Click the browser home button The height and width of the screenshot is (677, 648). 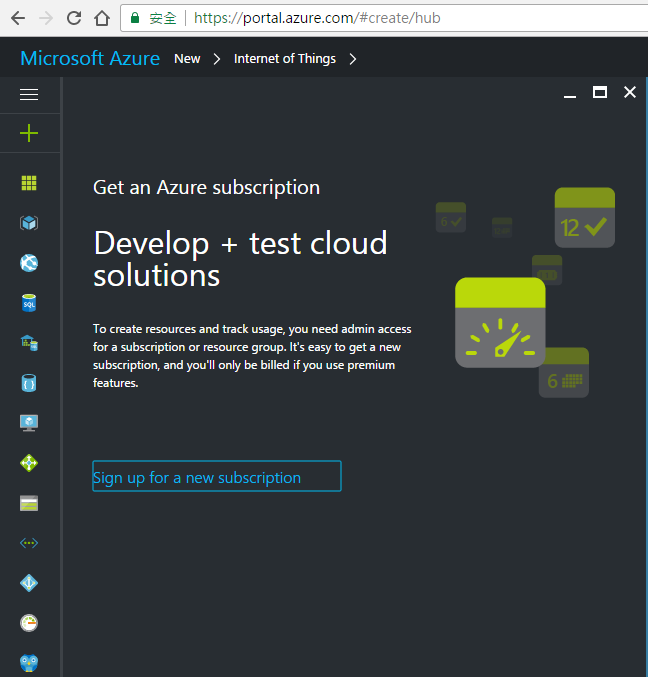tap(102, 18)
